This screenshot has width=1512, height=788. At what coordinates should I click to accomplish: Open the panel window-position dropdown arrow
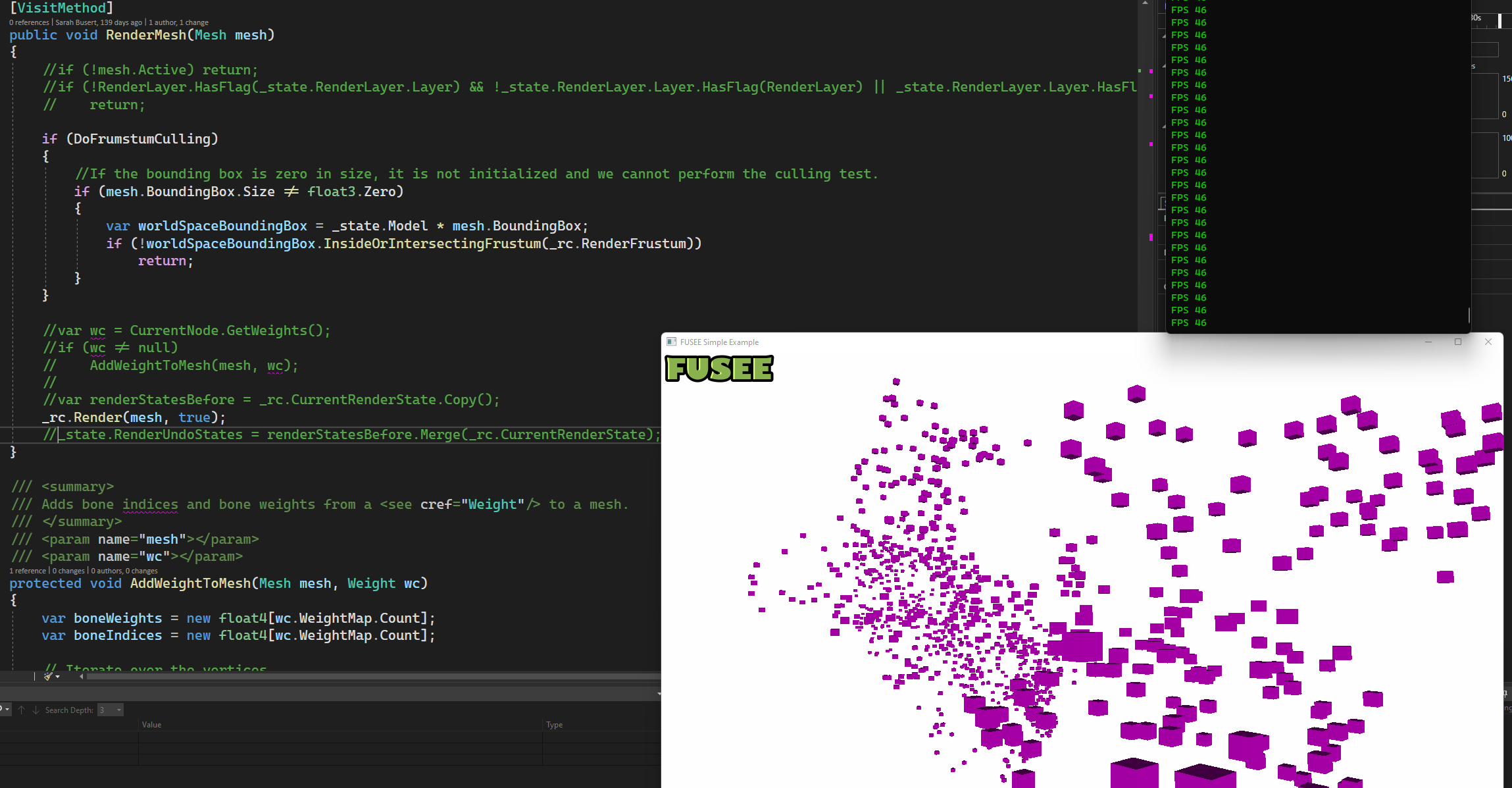(659, 693)
